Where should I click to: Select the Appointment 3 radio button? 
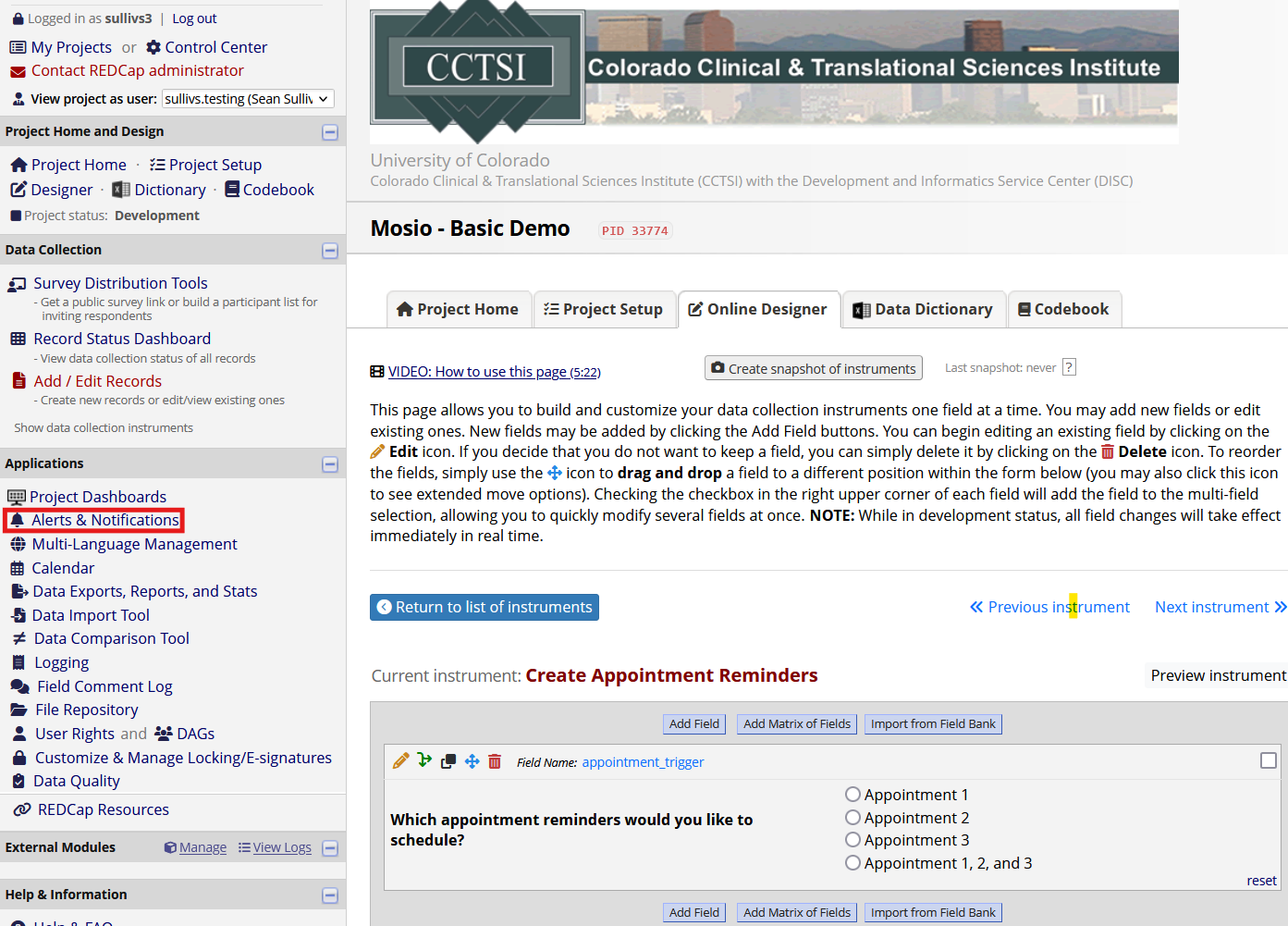click(x=853, y=840)
